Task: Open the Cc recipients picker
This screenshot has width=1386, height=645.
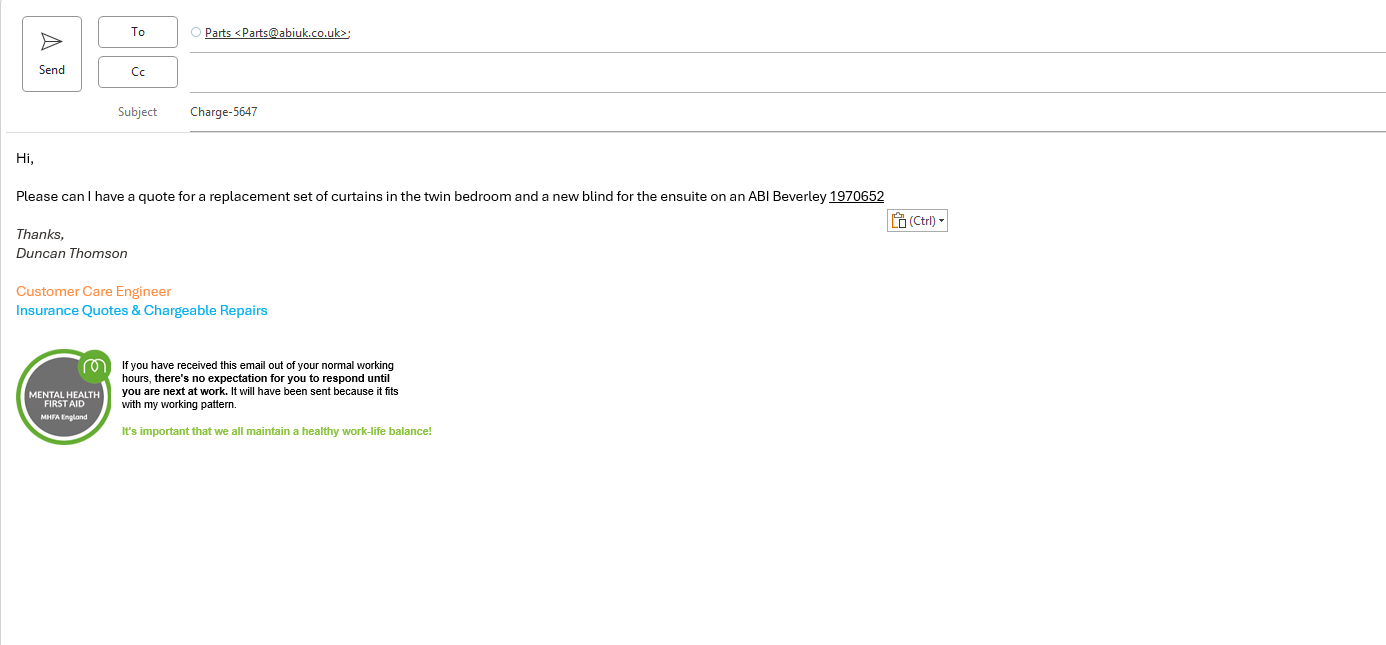Action: tap(138, 72)
